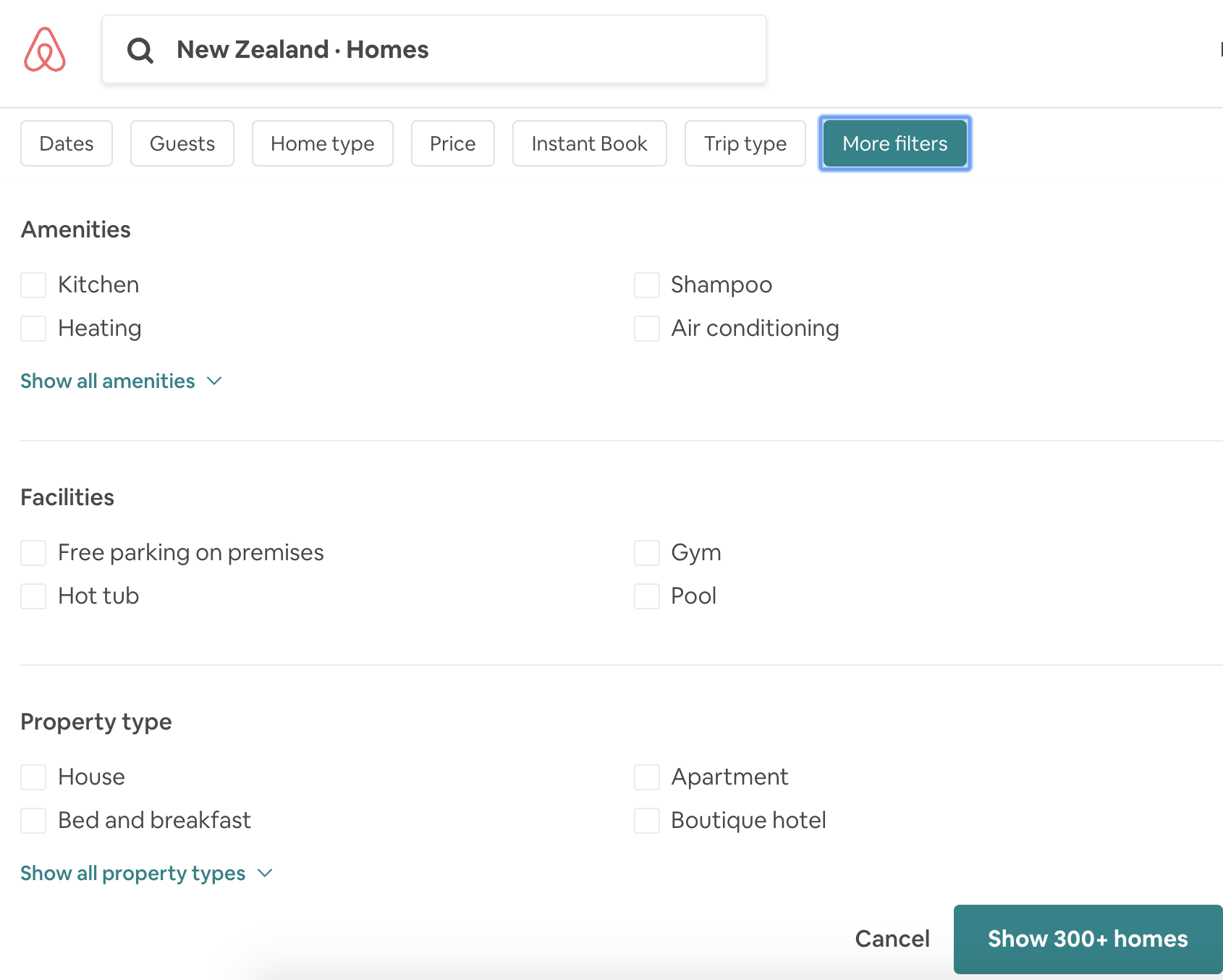
Task: Expand Show all amenities
Action: pos(107,381)
